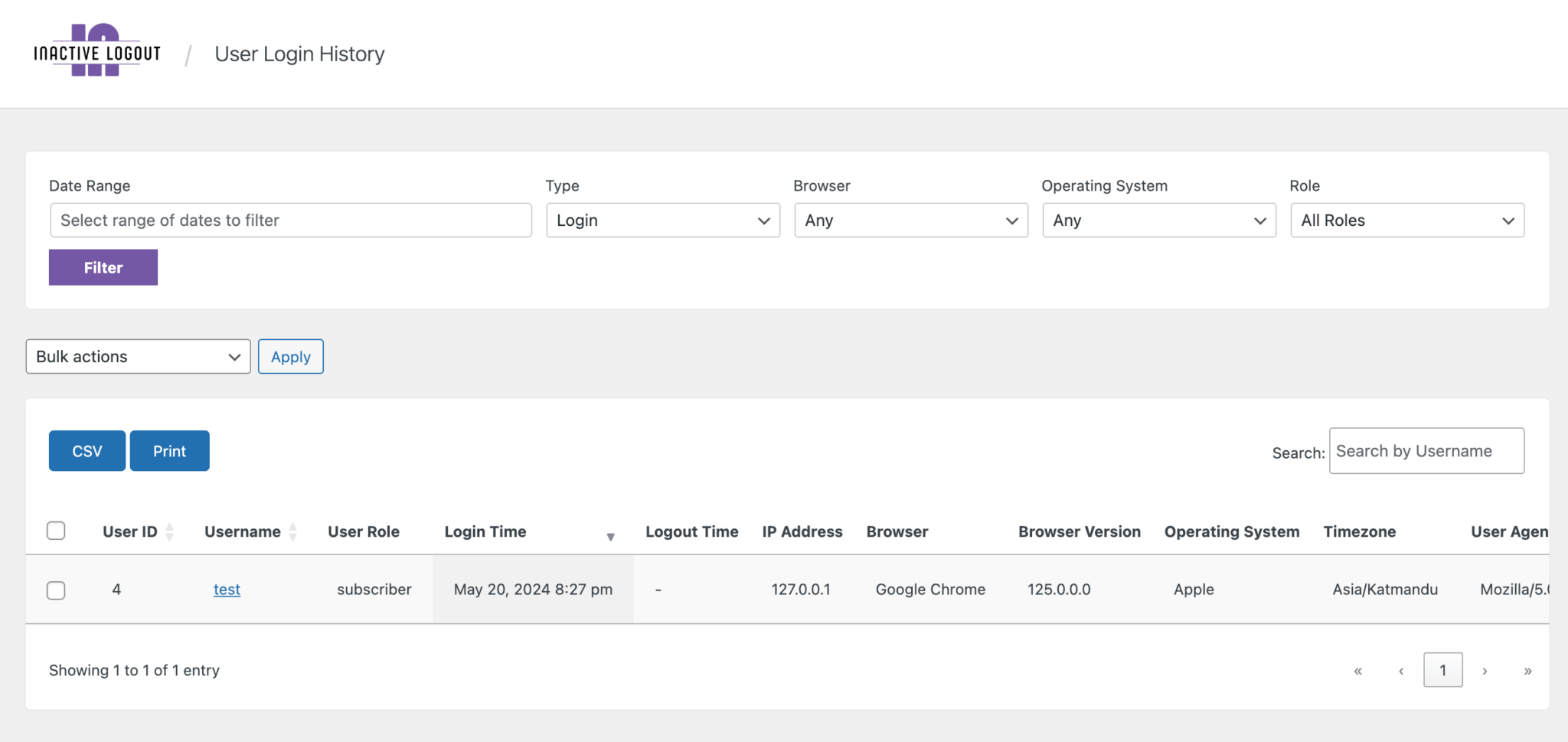The width and height of the screenshot is (1568, 742).
Task: Open the Bulk actions dropdown
Action: coord(139,357)
